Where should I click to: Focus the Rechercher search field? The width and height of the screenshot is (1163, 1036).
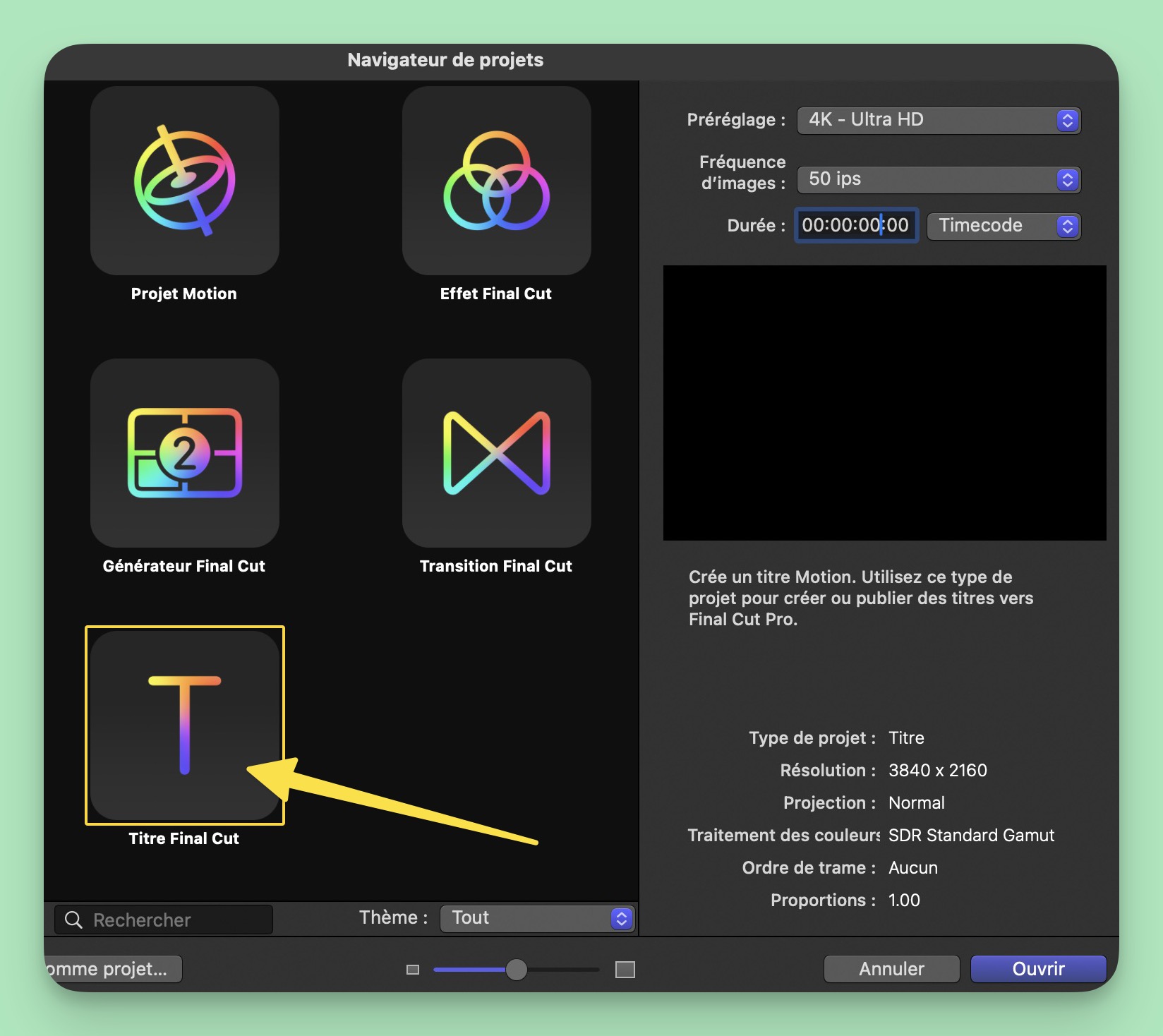(164, 920)
